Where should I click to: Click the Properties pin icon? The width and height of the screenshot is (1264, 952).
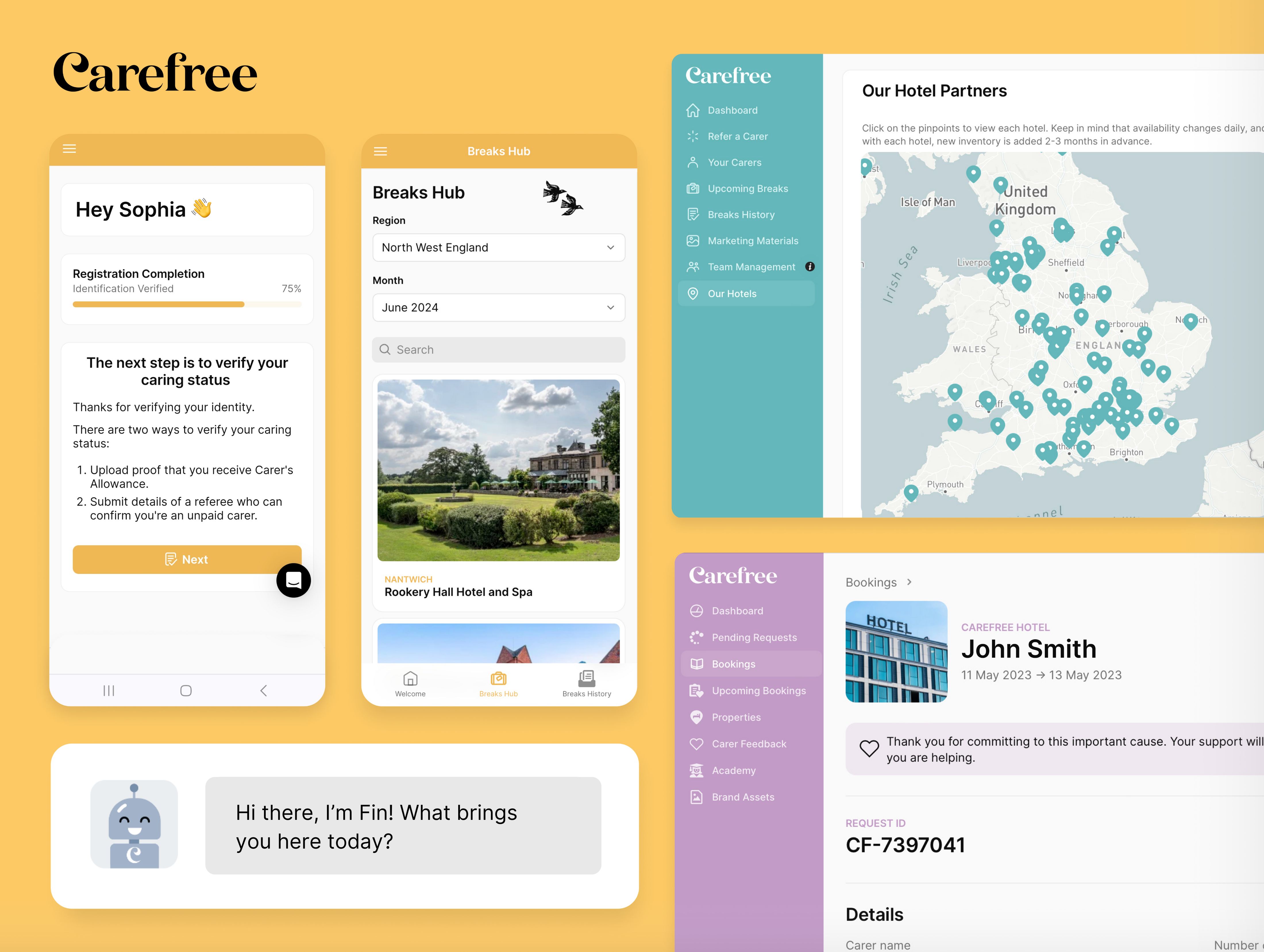click(697, 717)
